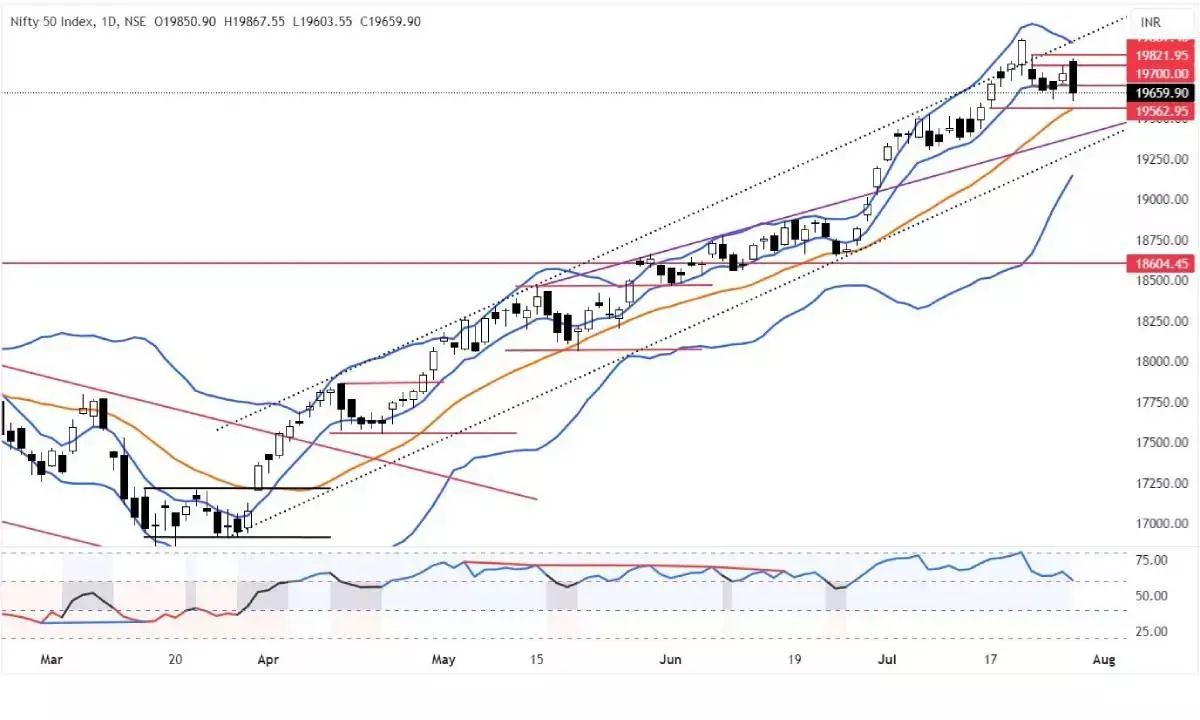
Task: Click 'Mar' on the date axis
Action: (51, 660)
